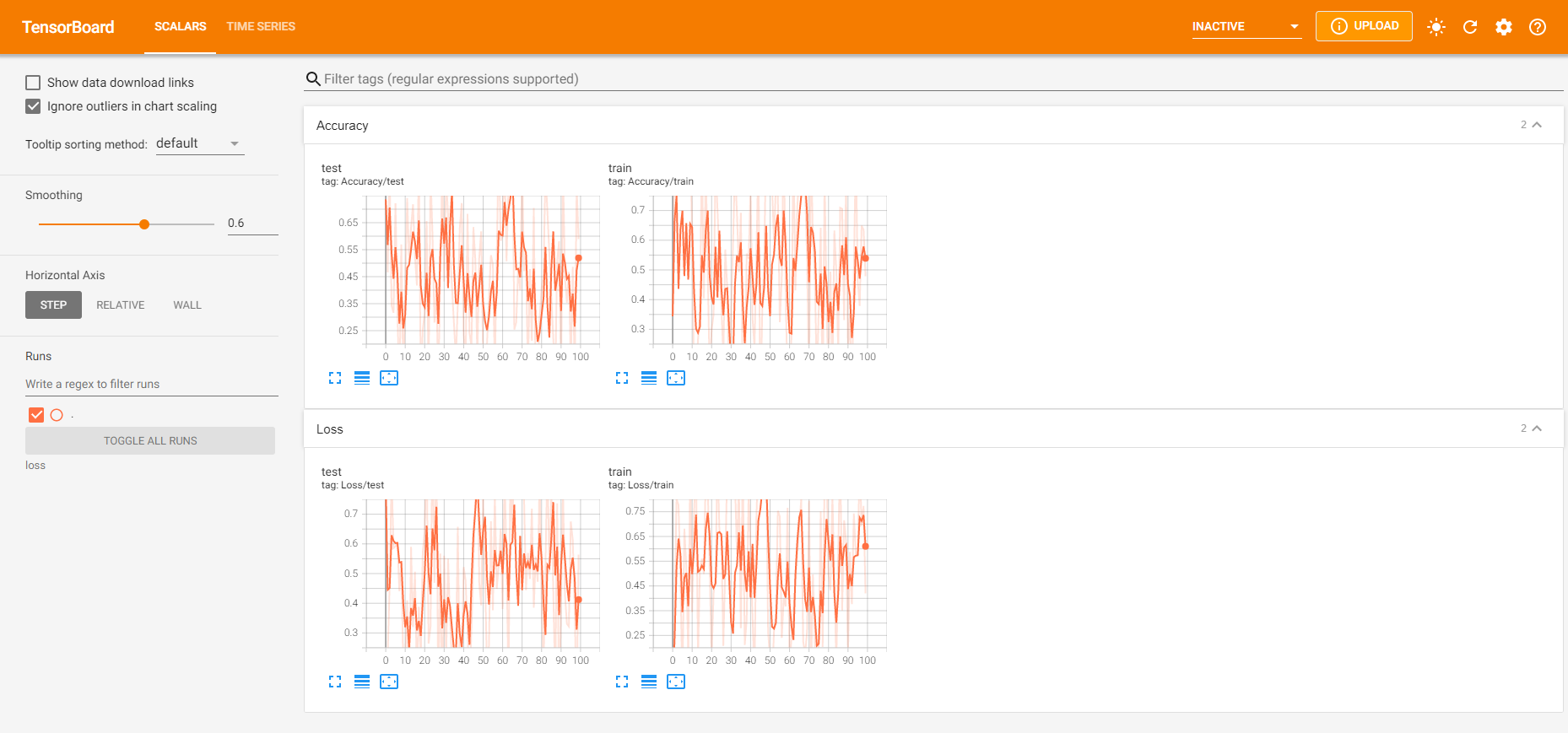Select WALL horizontal axis

click(x=187, y=305)
